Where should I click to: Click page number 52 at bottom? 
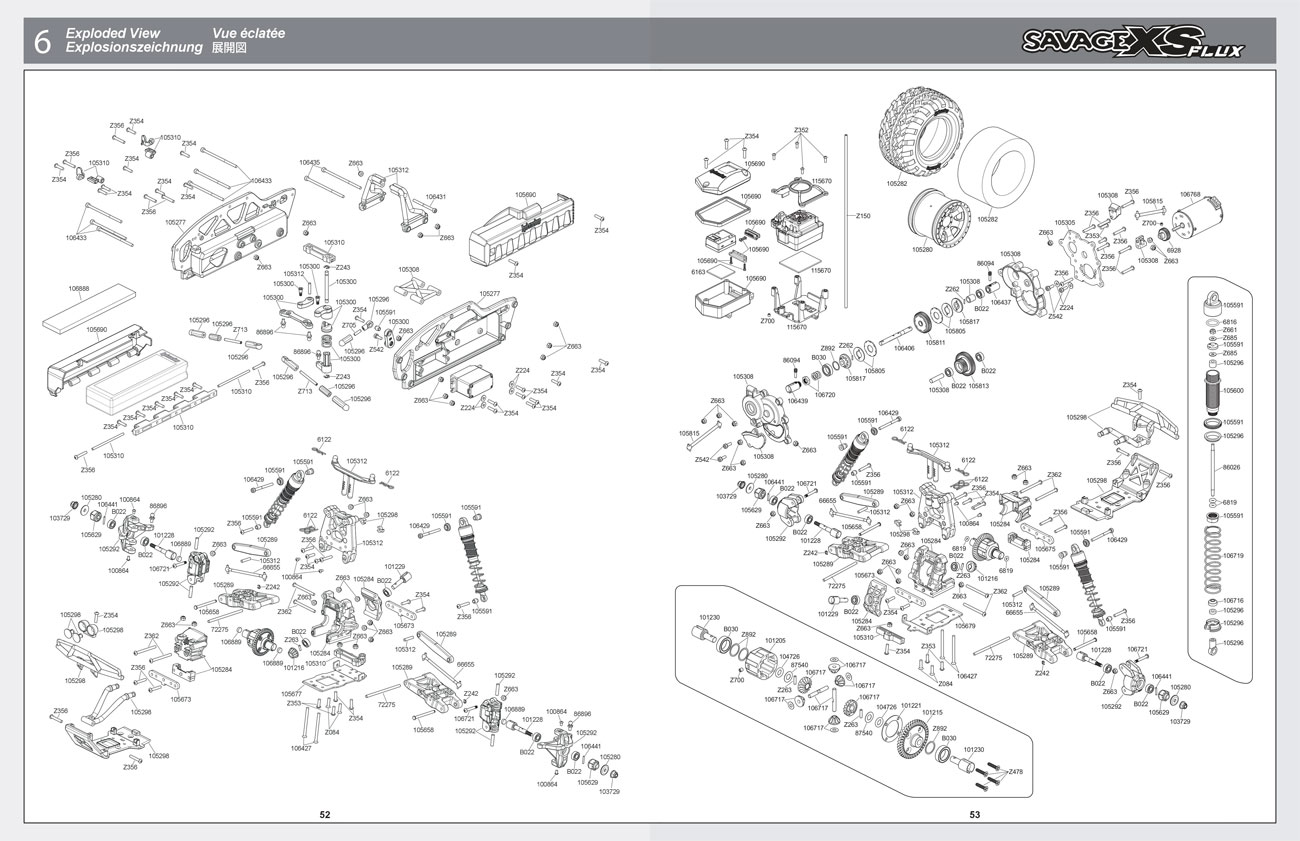(x=325, y=814)
